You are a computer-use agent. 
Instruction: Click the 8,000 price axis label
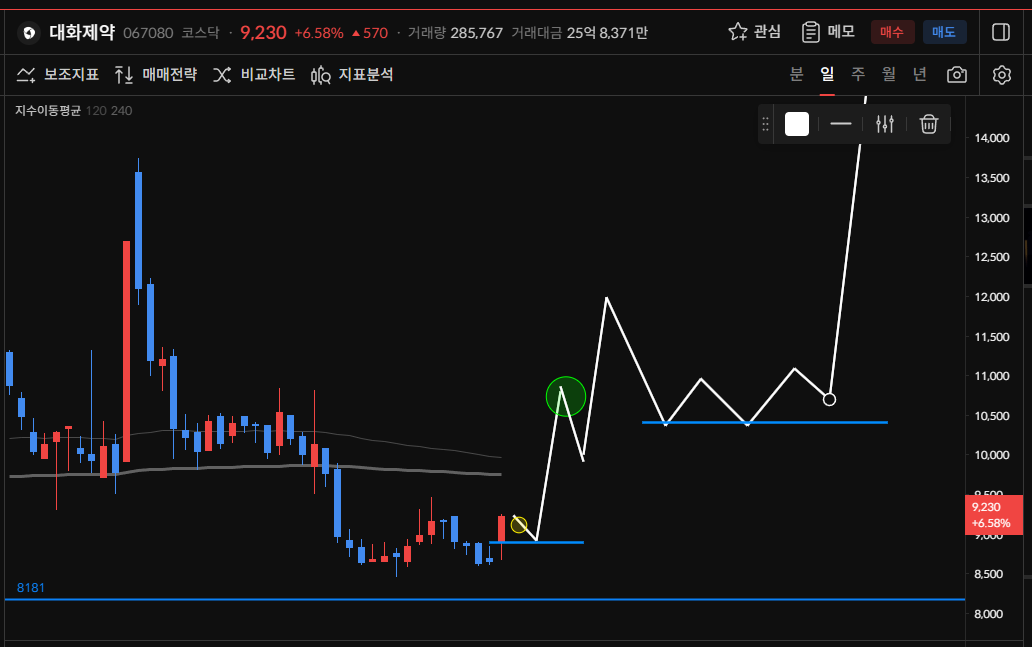tap(988, 614)
